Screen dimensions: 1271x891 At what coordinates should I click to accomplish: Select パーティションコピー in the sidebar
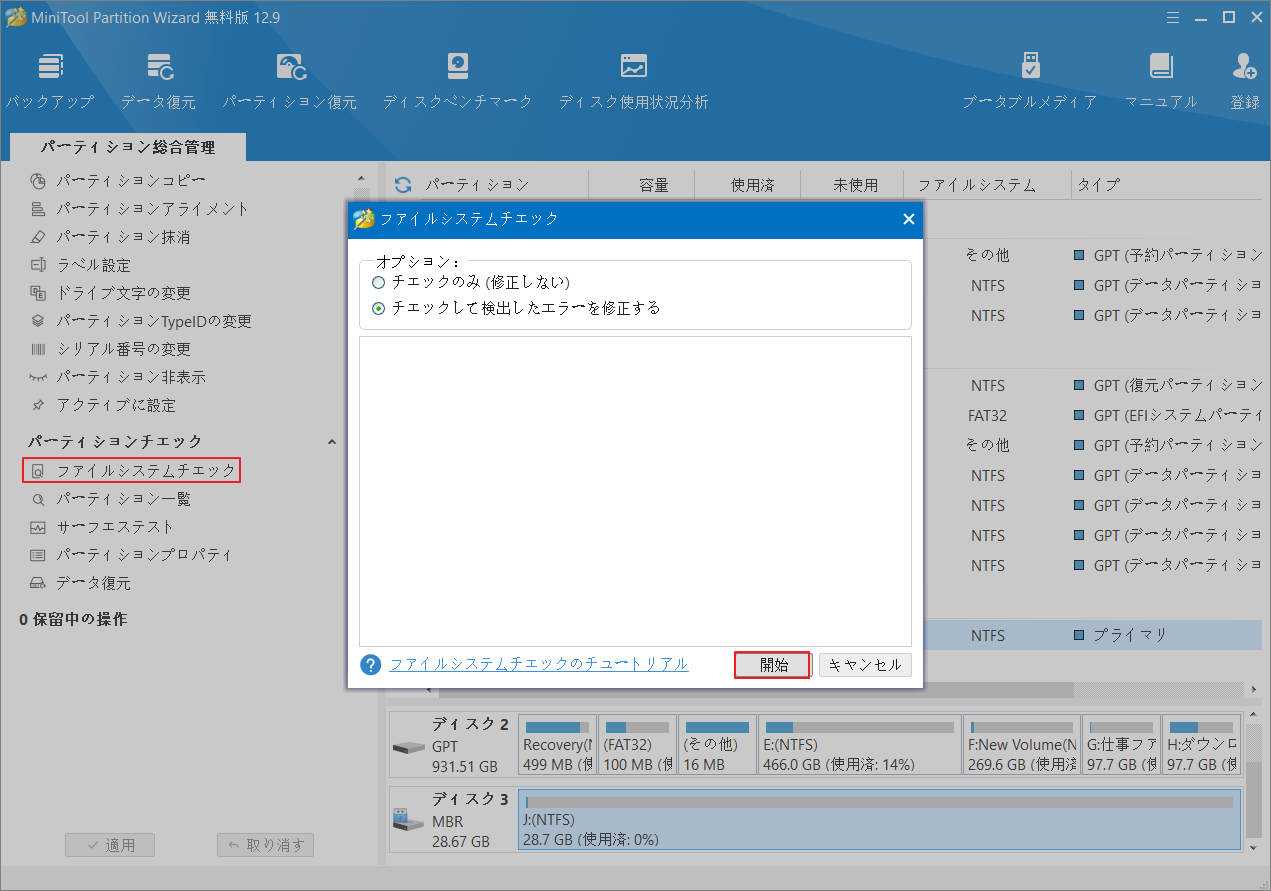[131, 181]
